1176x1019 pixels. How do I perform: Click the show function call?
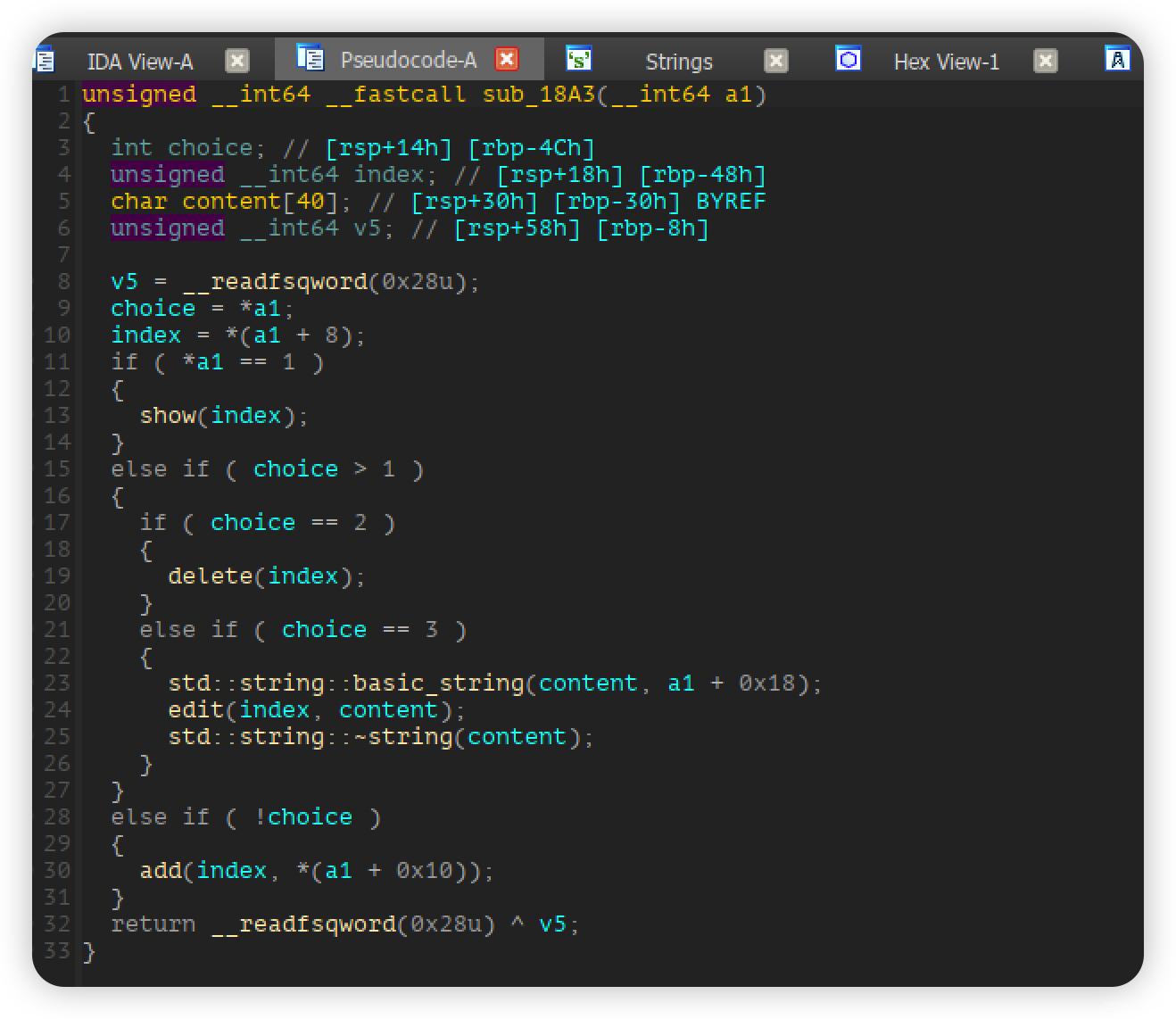click(168, 416)
